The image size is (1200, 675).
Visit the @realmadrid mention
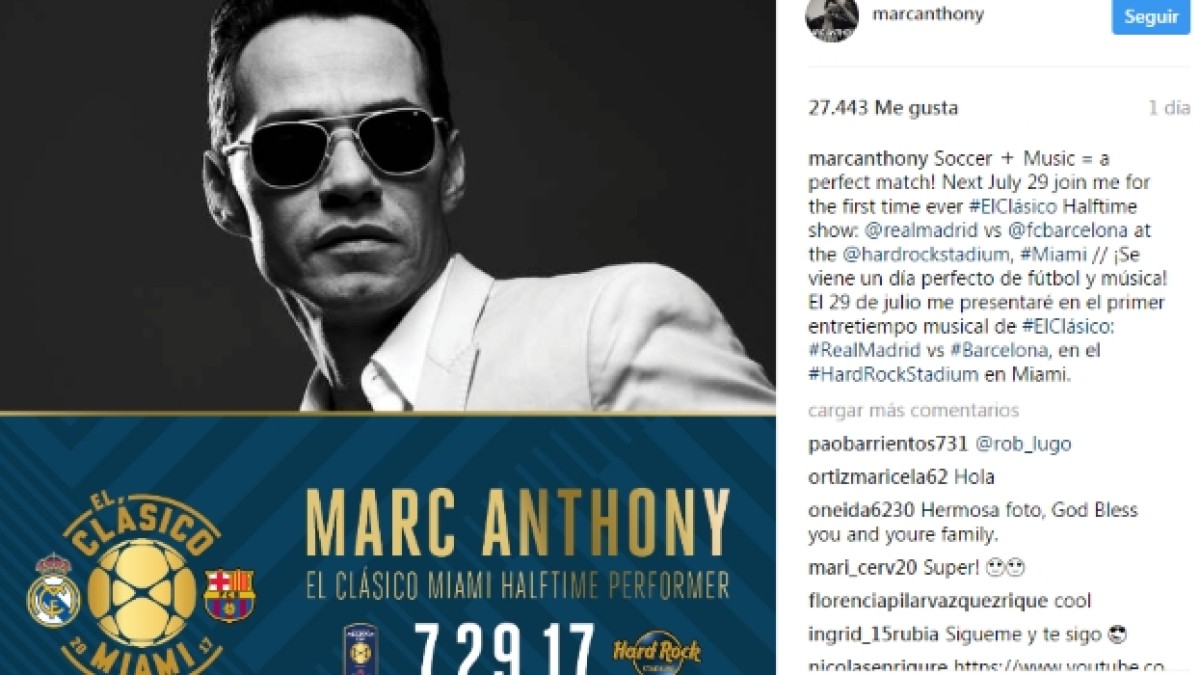coord(908,230)
